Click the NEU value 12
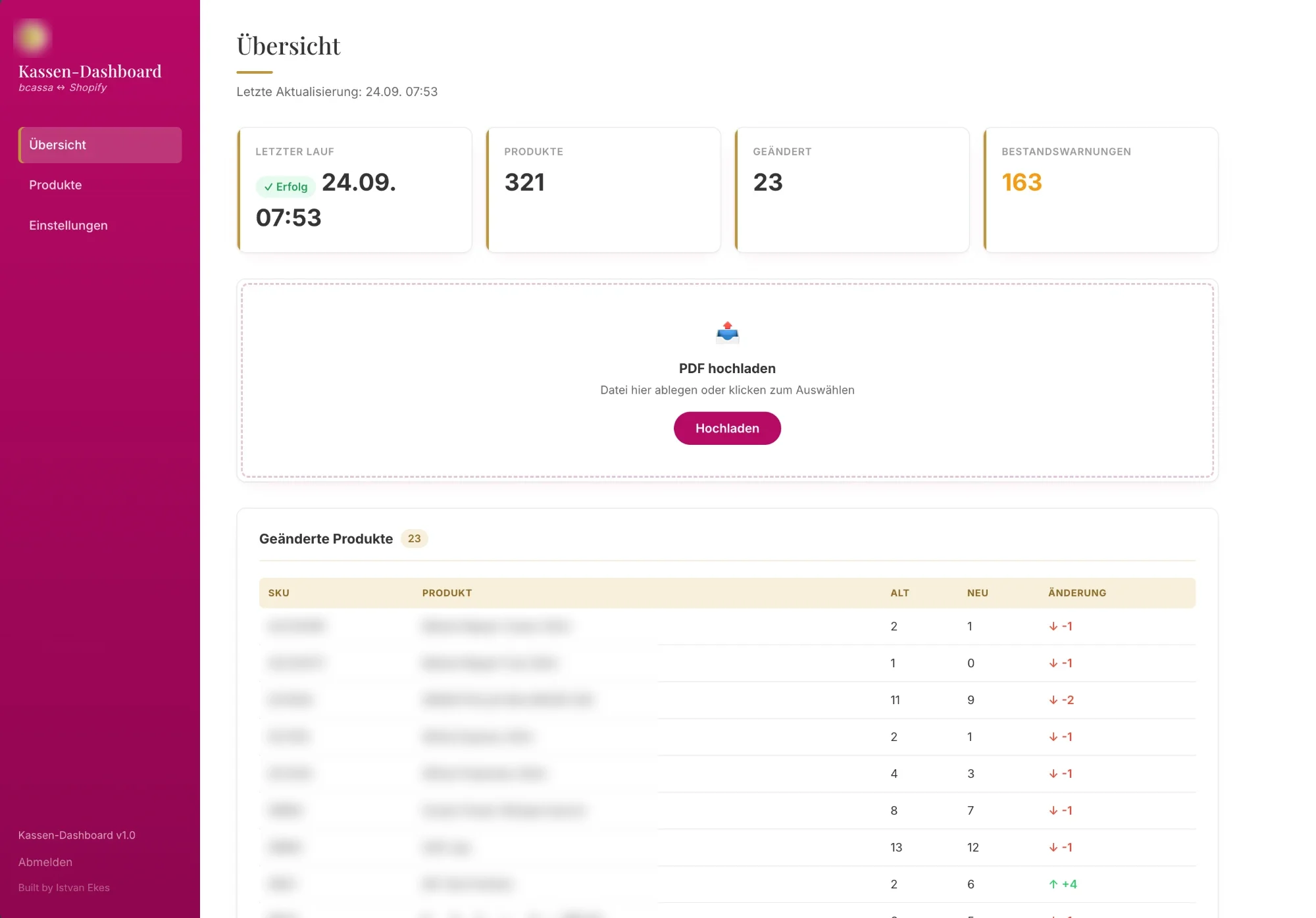 point(973,848)
